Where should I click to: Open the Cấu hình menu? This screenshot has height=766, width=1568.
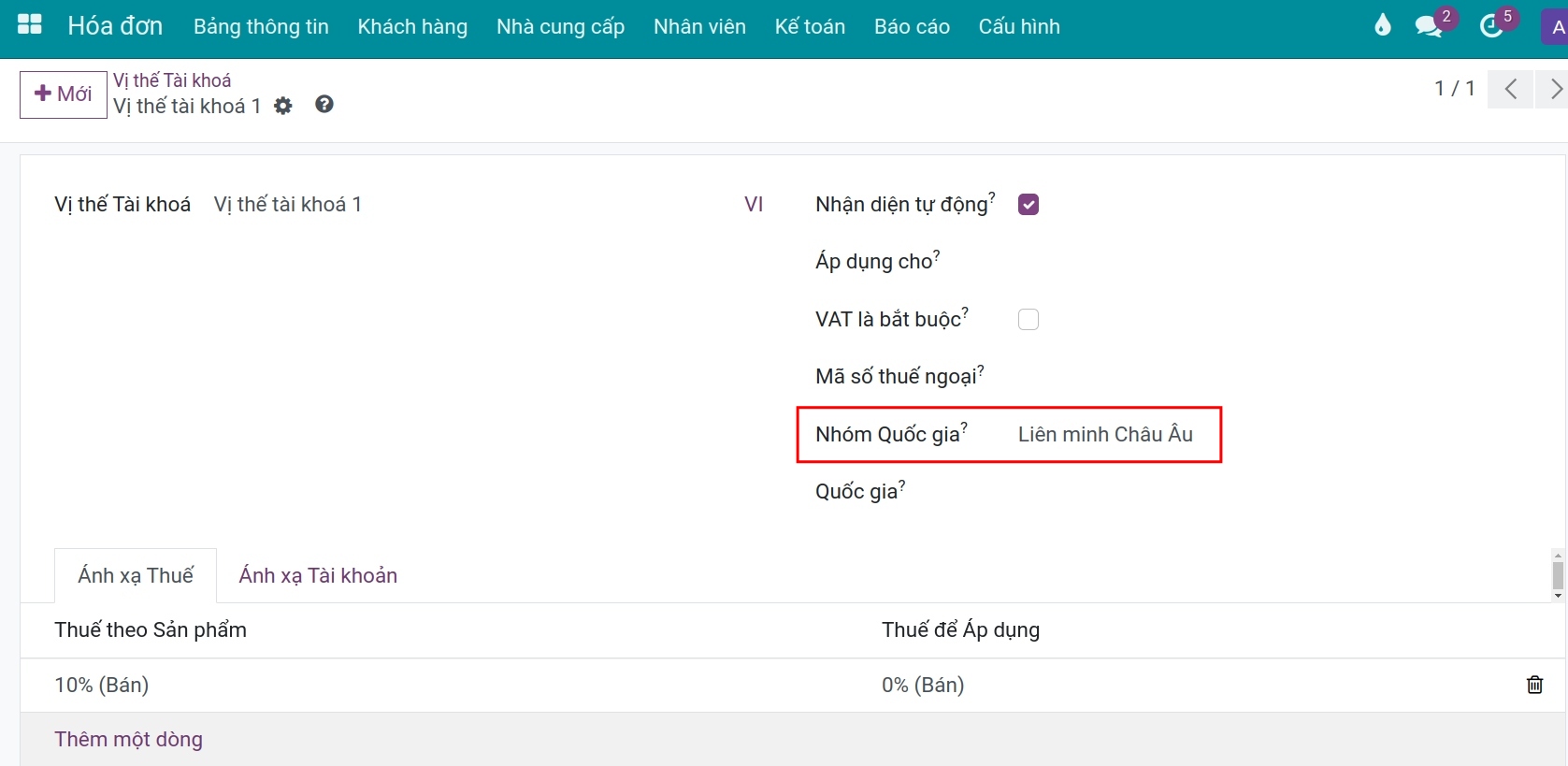[1019, 26]
